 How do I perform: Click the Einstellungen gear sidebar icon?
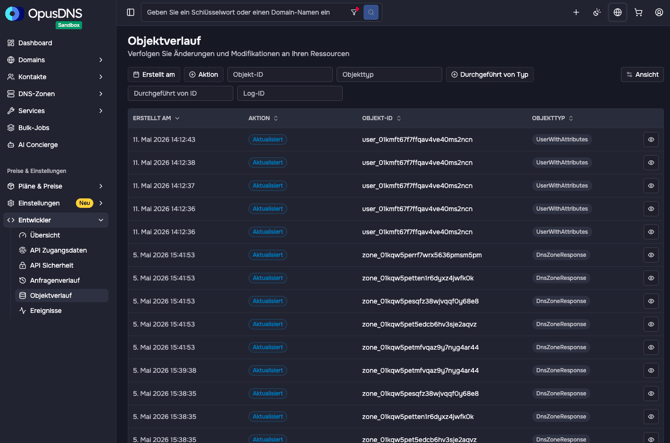pyautogui.click(x=11, y=203)
